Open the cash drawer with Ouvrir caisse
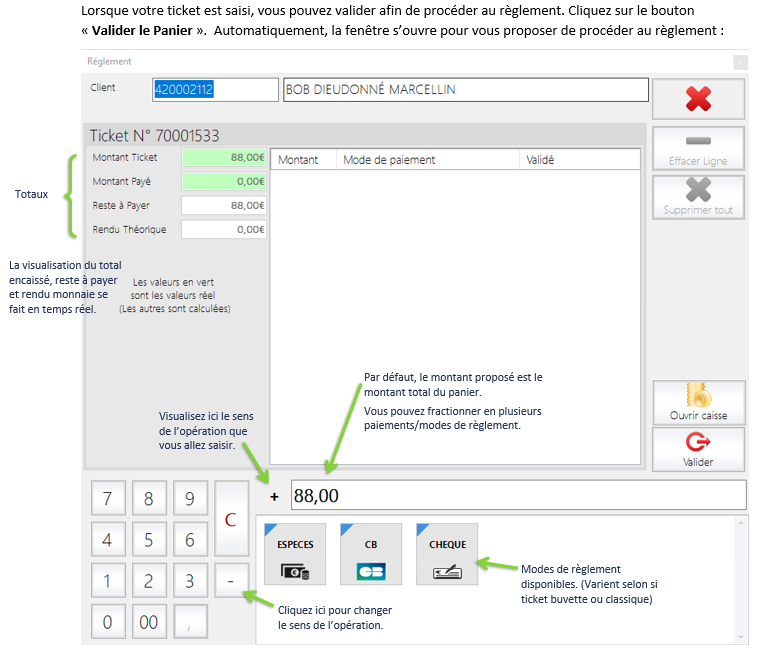This screenshot has height=651, width=758. (x=698, y=401)
